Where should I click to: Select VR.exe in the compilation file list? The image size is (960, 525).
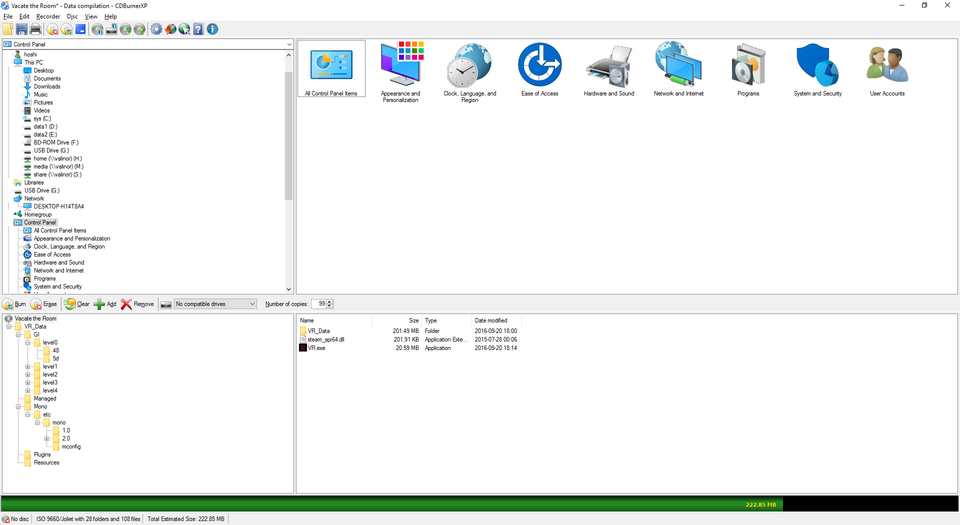317,348
